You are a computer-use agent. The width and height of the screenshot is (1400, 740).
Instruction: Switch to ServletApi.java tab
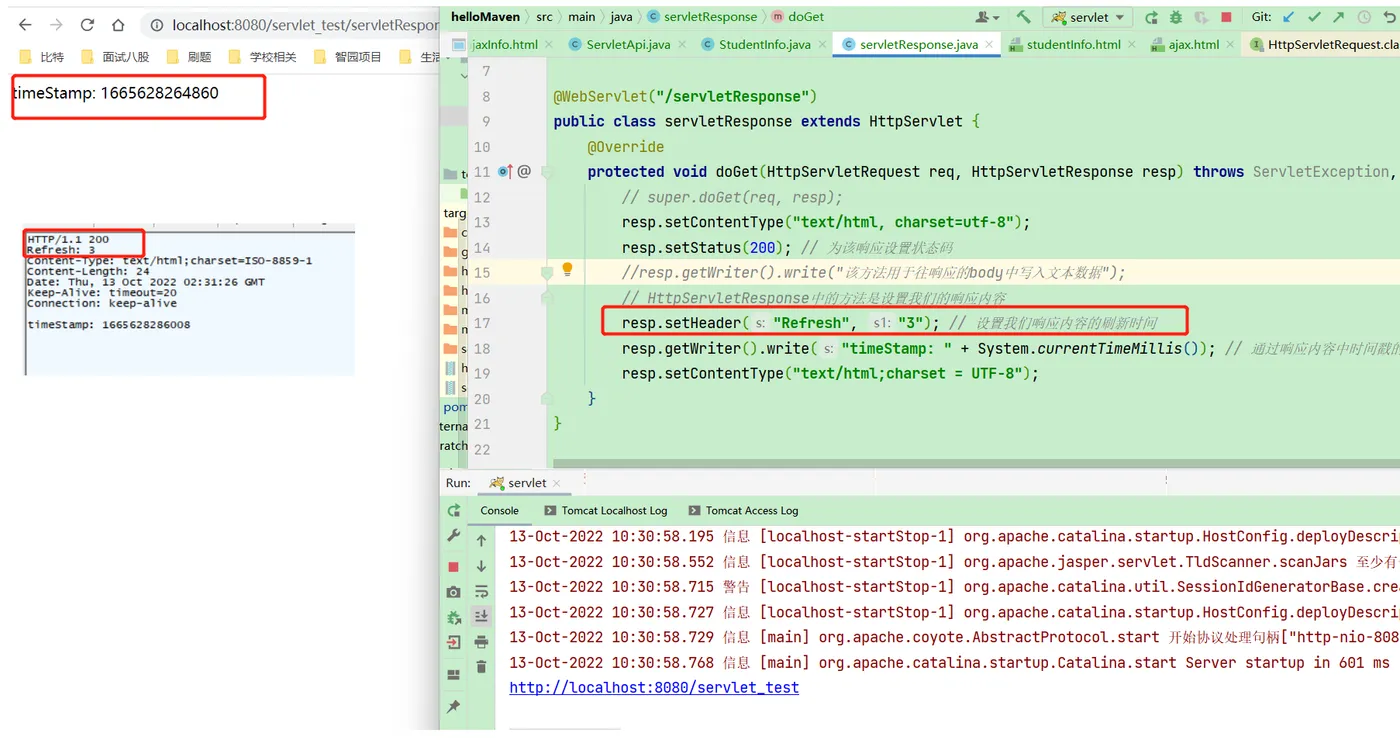(627, 44)
